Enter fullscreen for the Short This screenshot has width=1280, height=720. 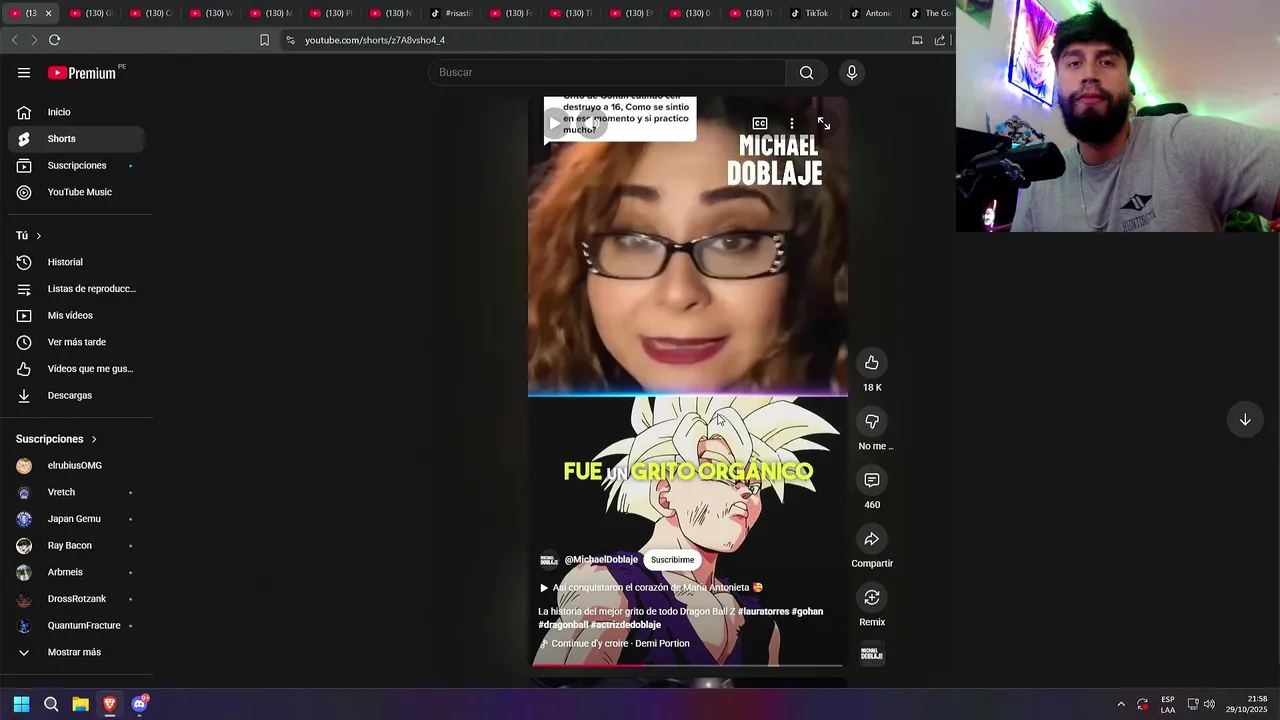coord(824,124)
